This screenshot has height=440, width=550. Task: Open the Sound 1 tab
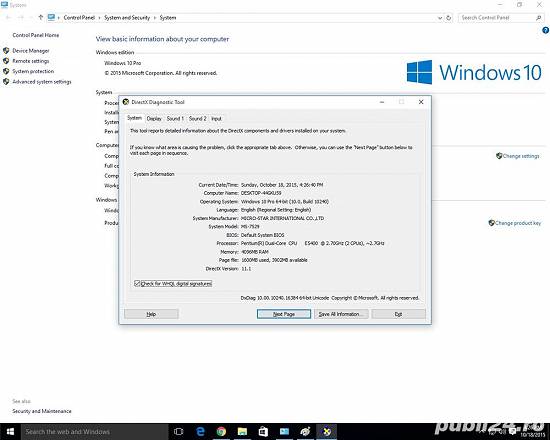coord(175,119)
